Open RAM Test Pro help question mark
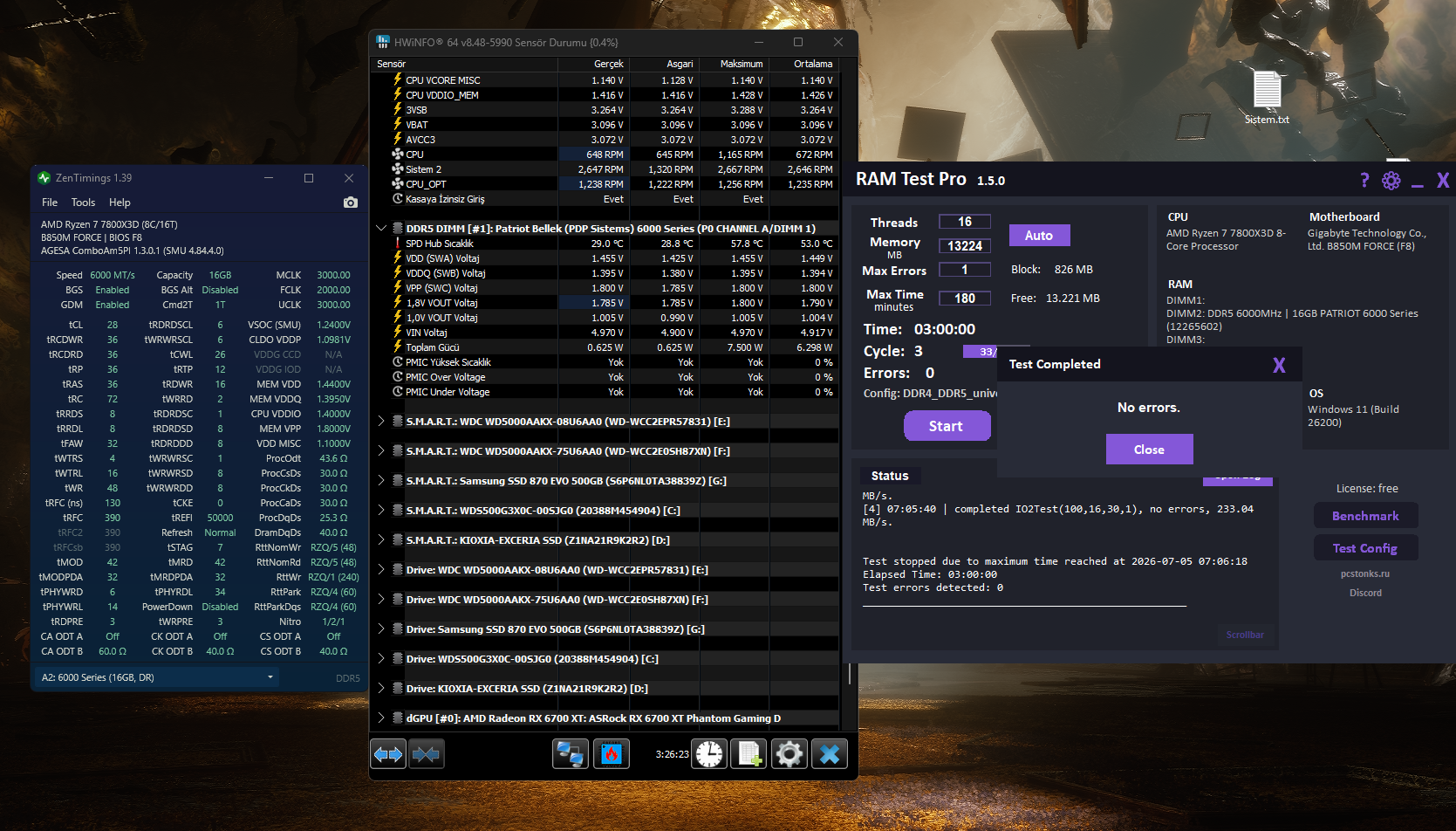1456x831 pixels. (x=1364, y=181)
